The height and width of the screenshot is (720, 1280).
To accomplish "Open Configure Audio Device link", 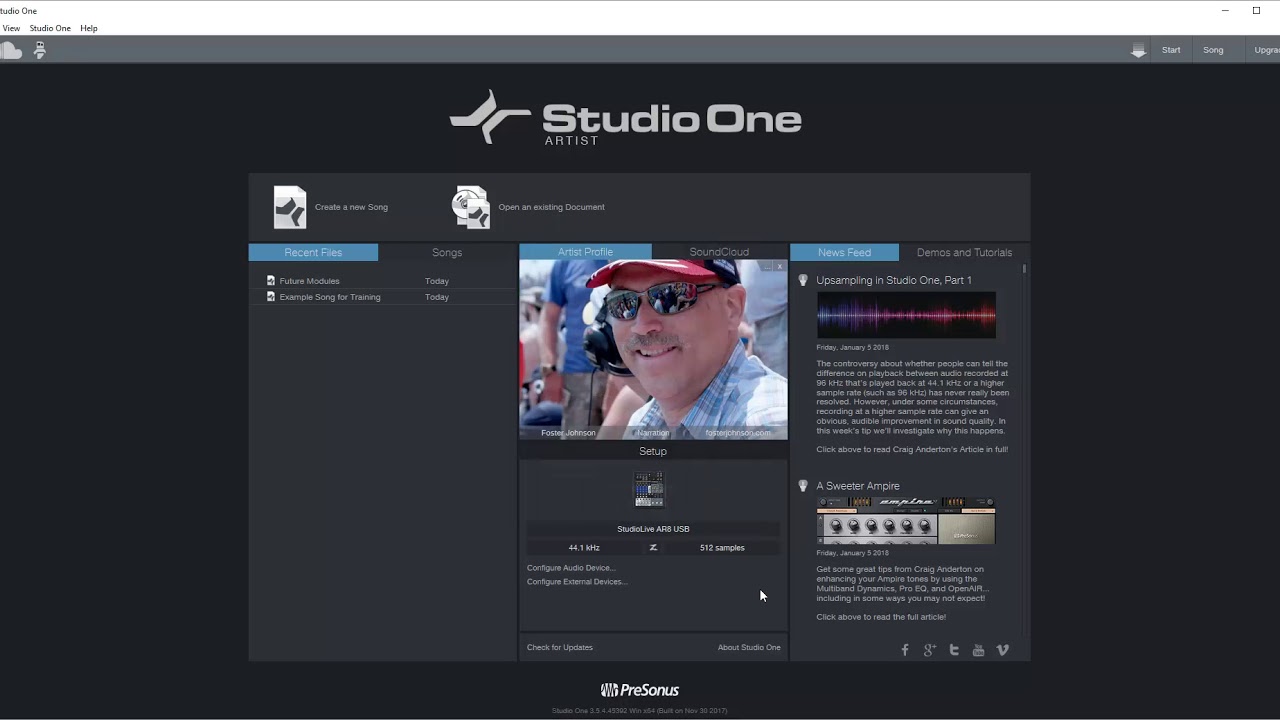I will click(x=571, y=568).
